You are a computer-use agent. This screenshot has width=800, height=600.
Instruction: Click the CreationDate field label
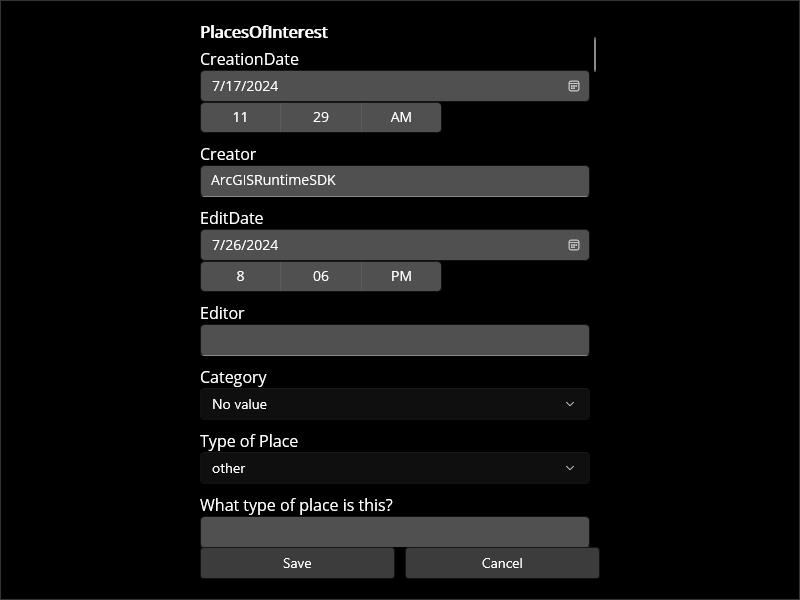coord(249,59)
